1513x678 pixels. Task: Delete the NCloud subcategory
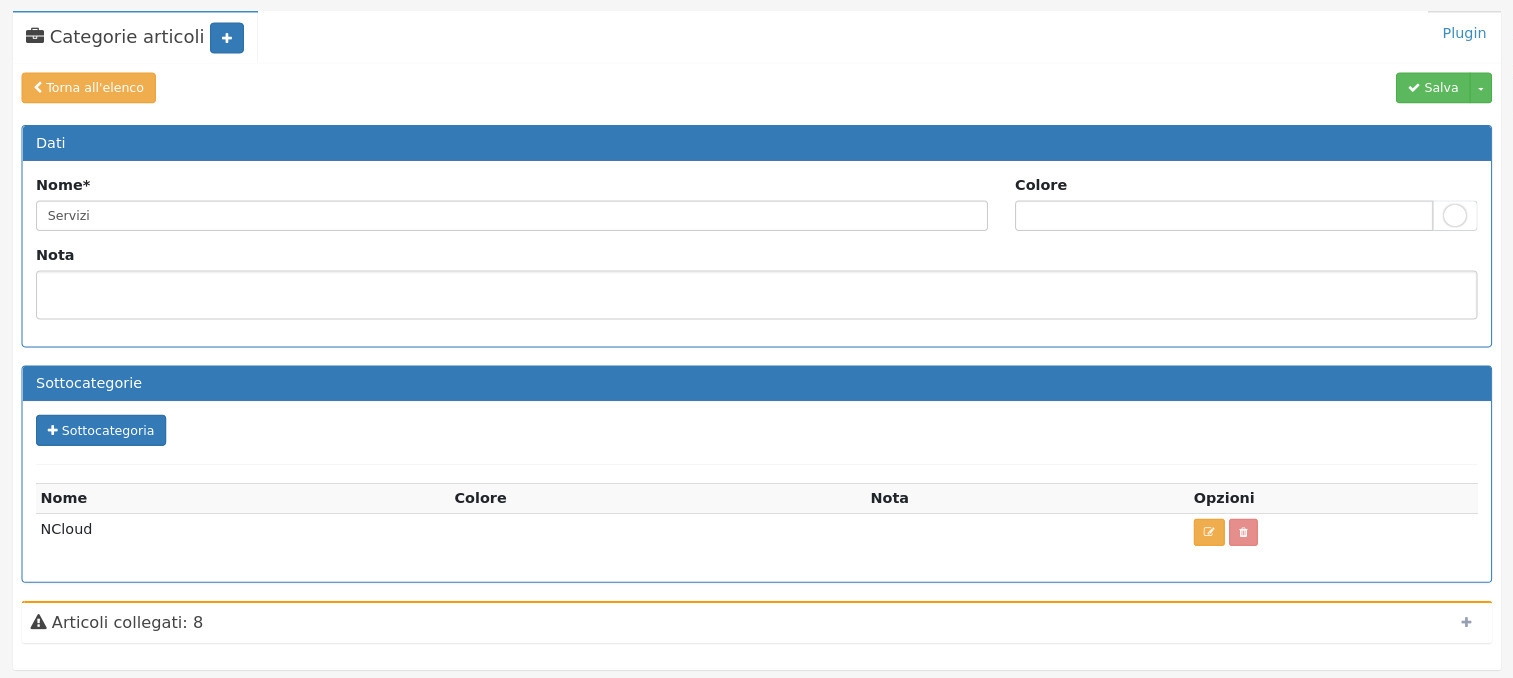point(1243,532)
